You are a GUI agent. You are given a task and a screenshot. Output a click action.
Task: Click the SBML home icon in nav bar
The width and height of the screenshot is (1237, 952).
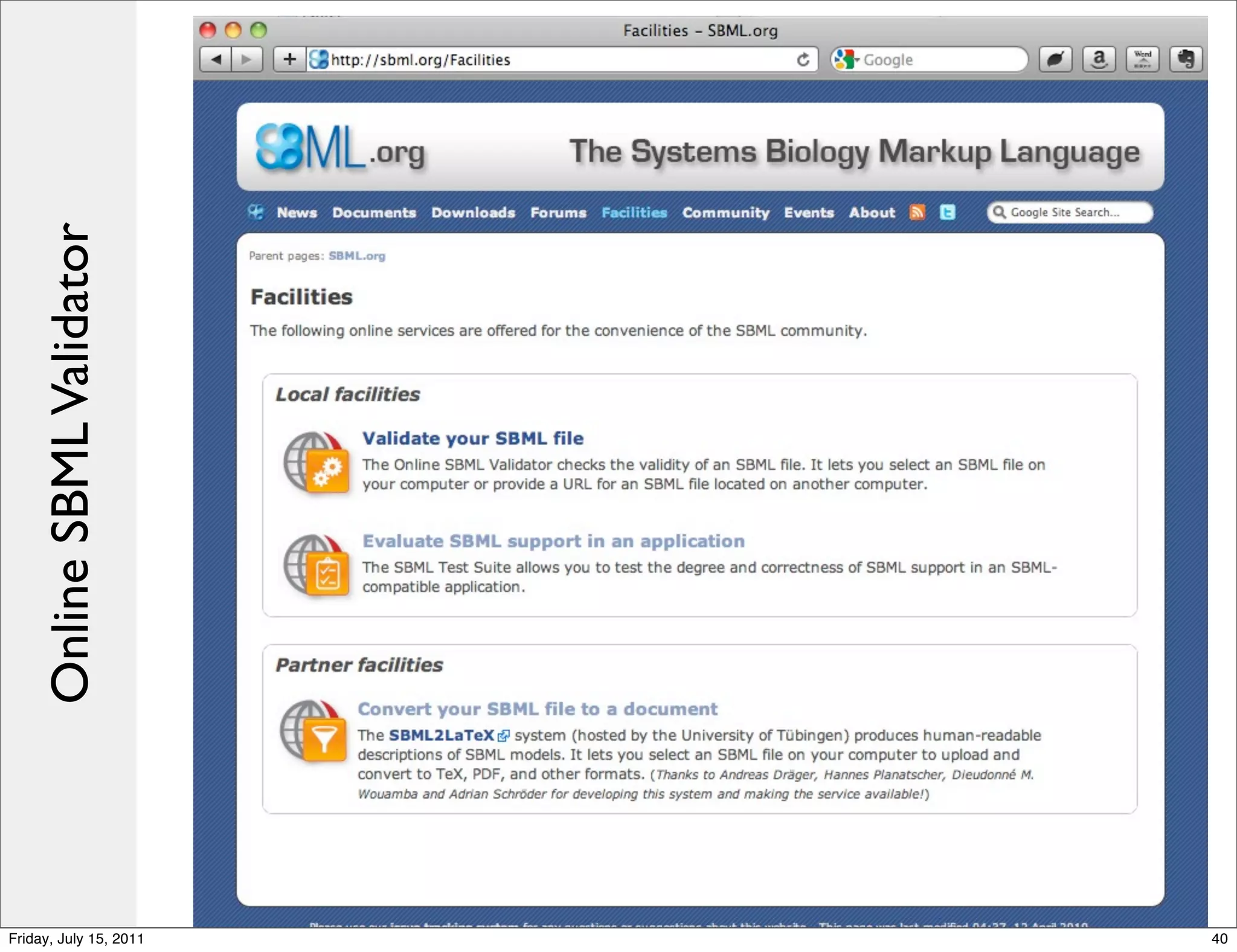point(256,212)
